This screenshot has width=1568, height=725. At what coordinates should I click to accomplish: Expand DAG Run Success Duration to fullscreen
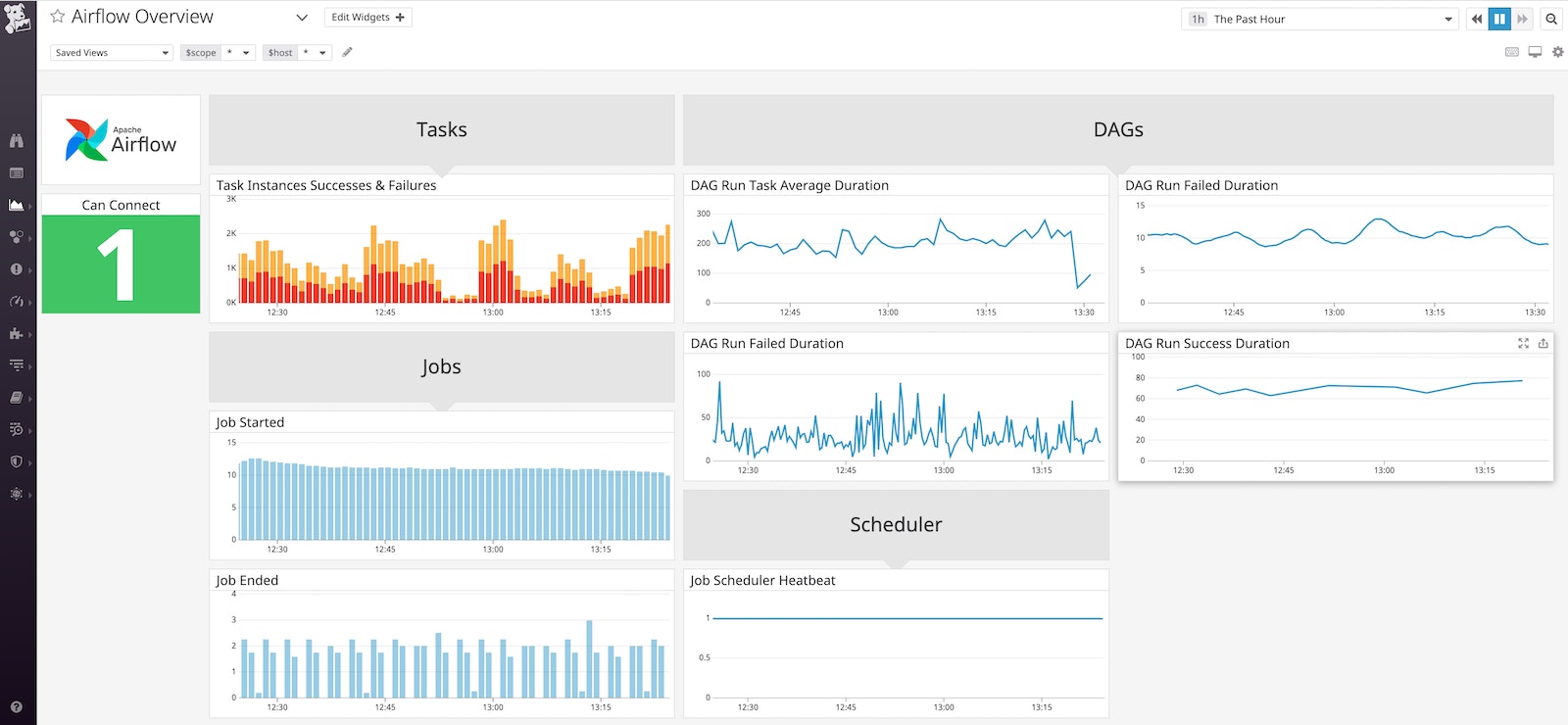pos(1523,343)
